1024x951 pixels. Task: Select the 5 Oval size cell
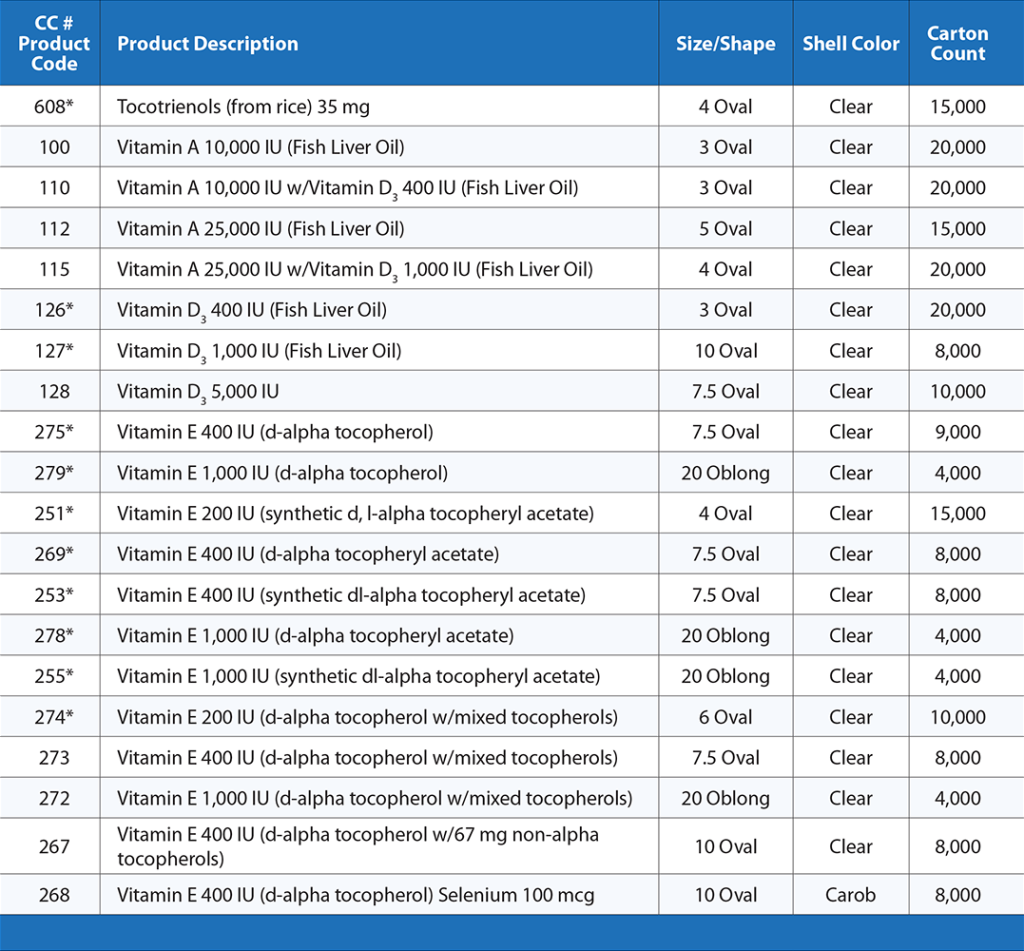point(725,229)
